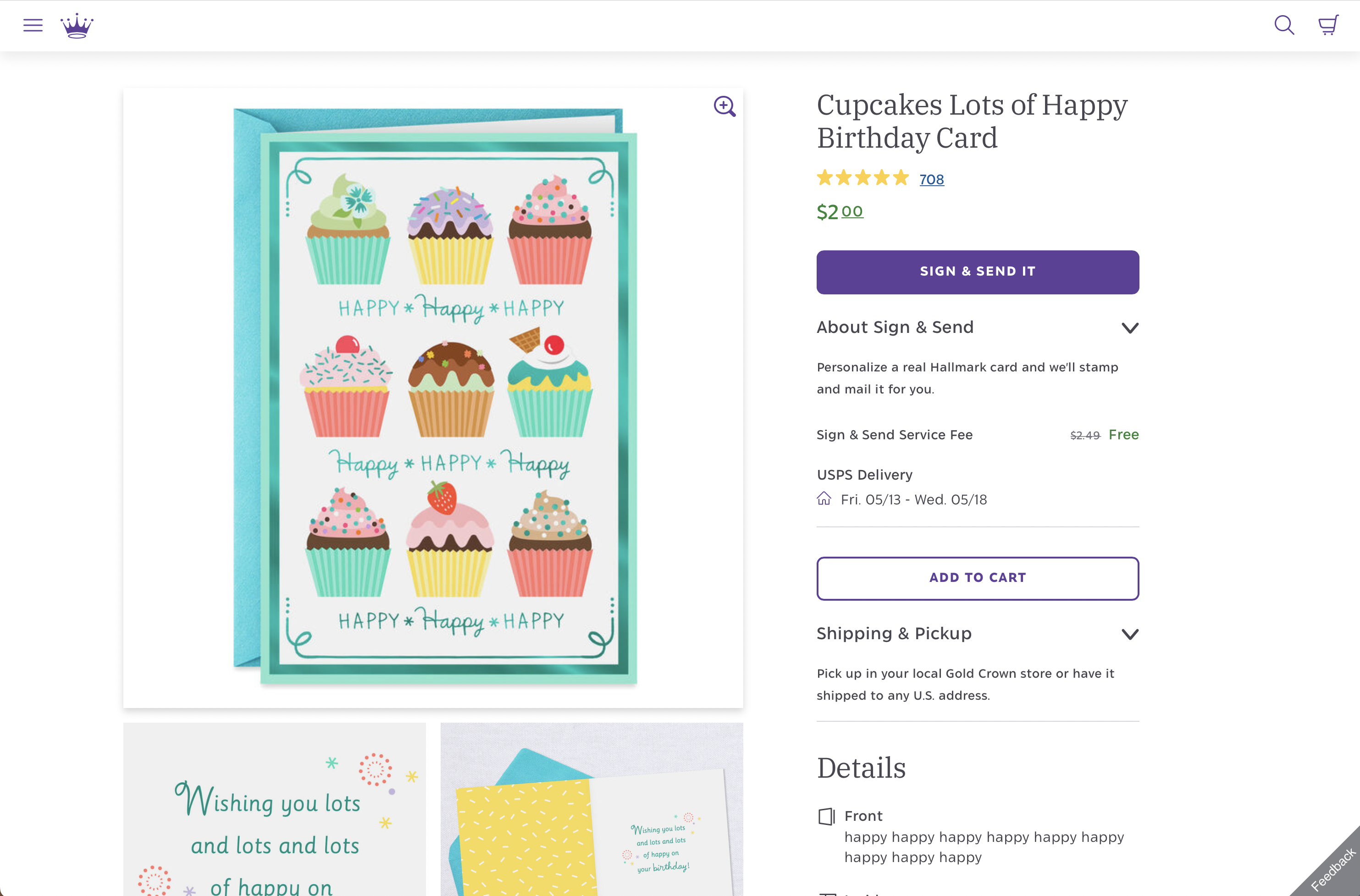Click the five-star rating stars

[x=862, y=178]
